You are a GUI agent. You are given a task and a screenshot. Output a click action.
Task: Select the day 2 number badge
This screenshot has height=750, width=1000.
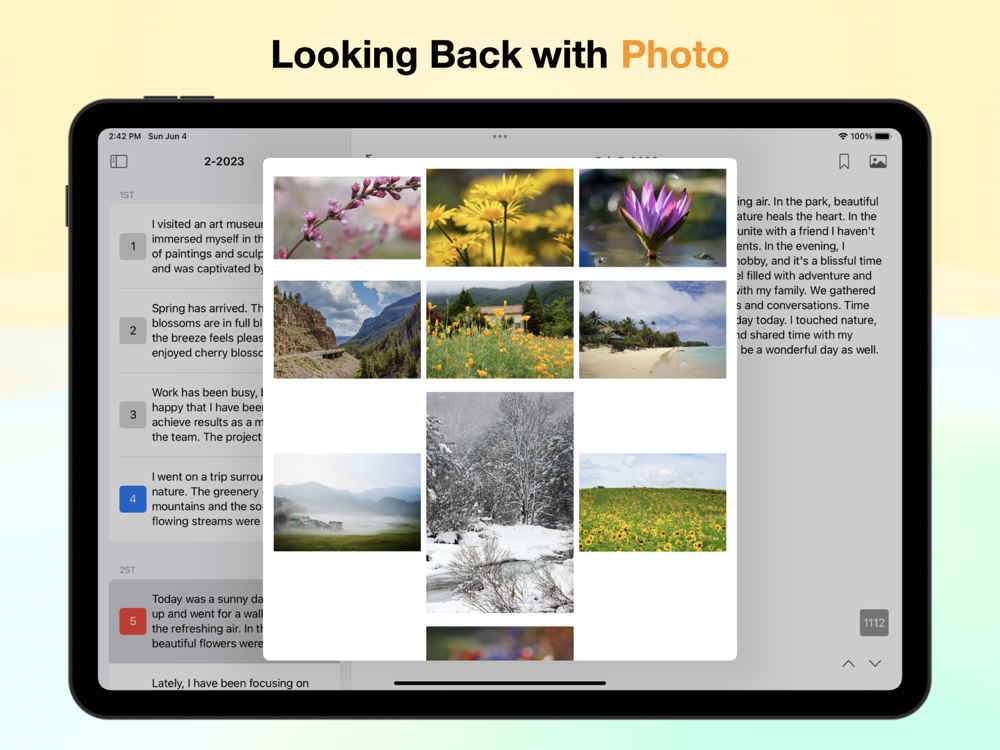pos(133,330)
